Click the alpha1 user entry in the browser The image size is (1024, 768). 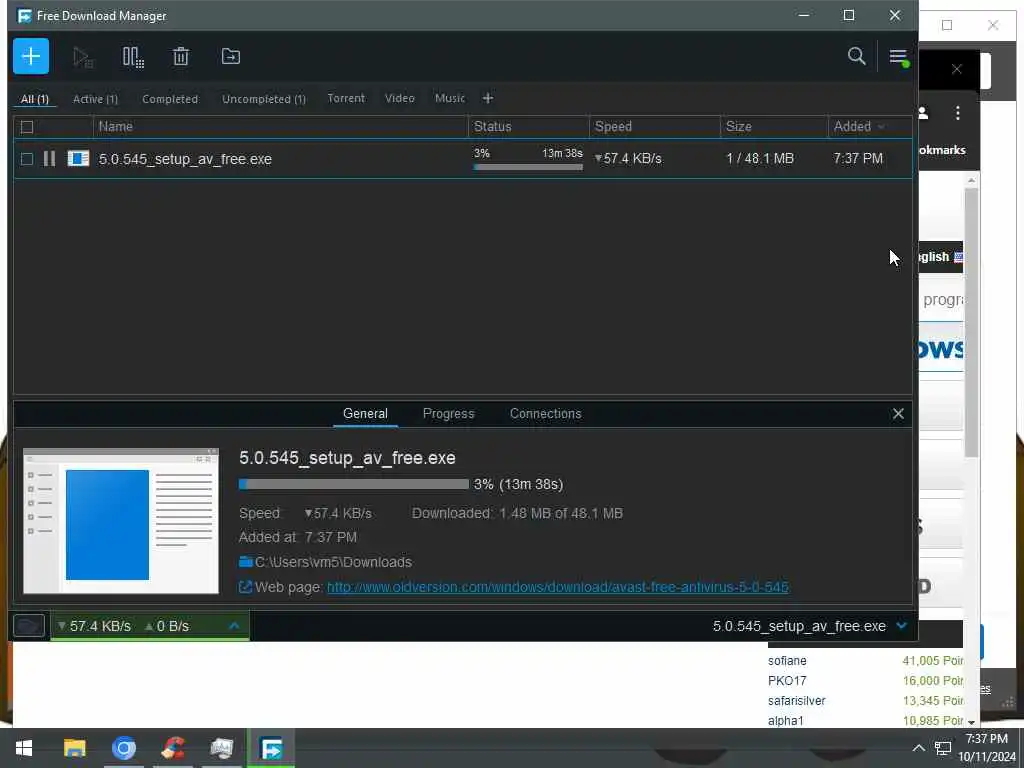point(786,721)
